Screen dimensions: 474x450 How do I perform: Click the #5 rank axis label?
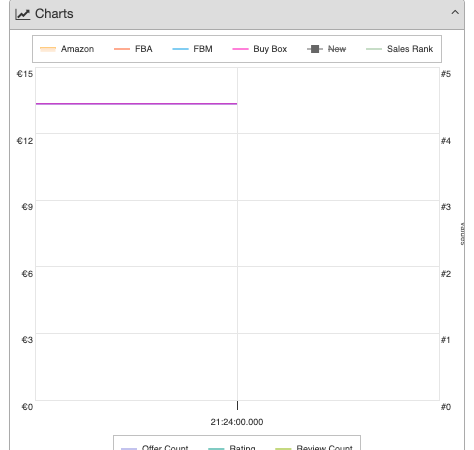446,74
